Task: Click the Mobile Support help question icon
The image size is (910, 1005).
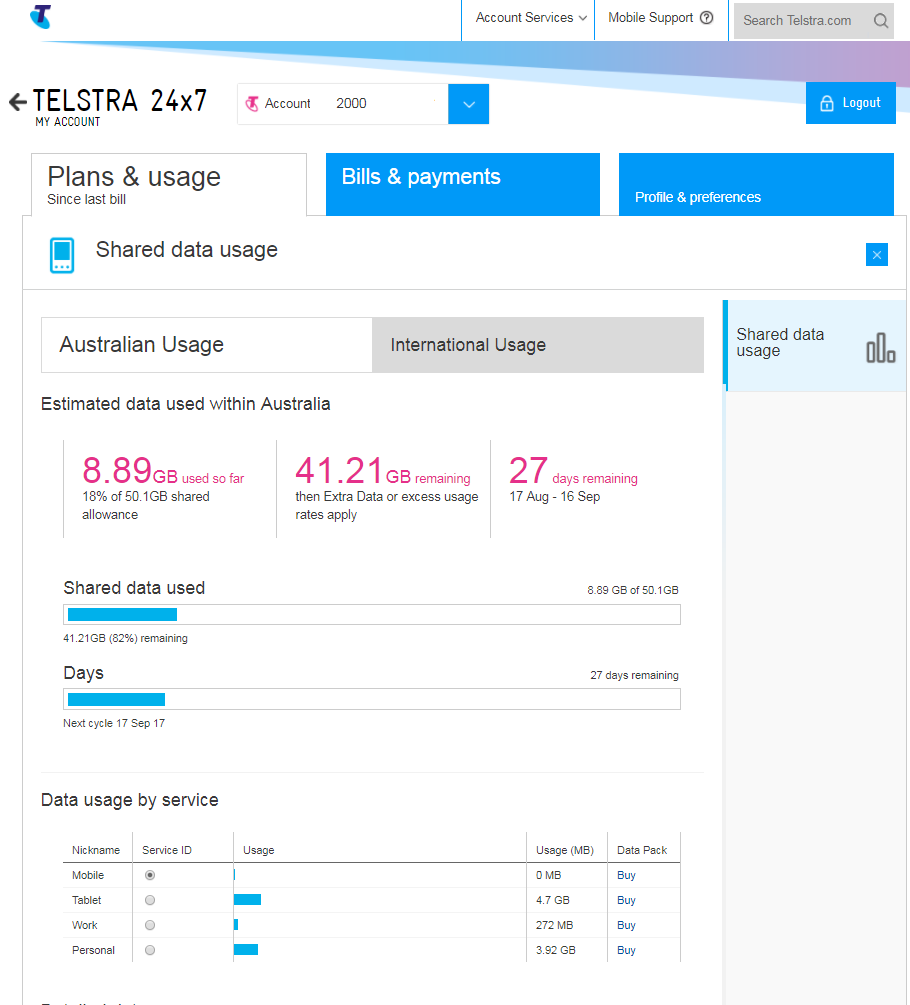Action: [707, 18]
